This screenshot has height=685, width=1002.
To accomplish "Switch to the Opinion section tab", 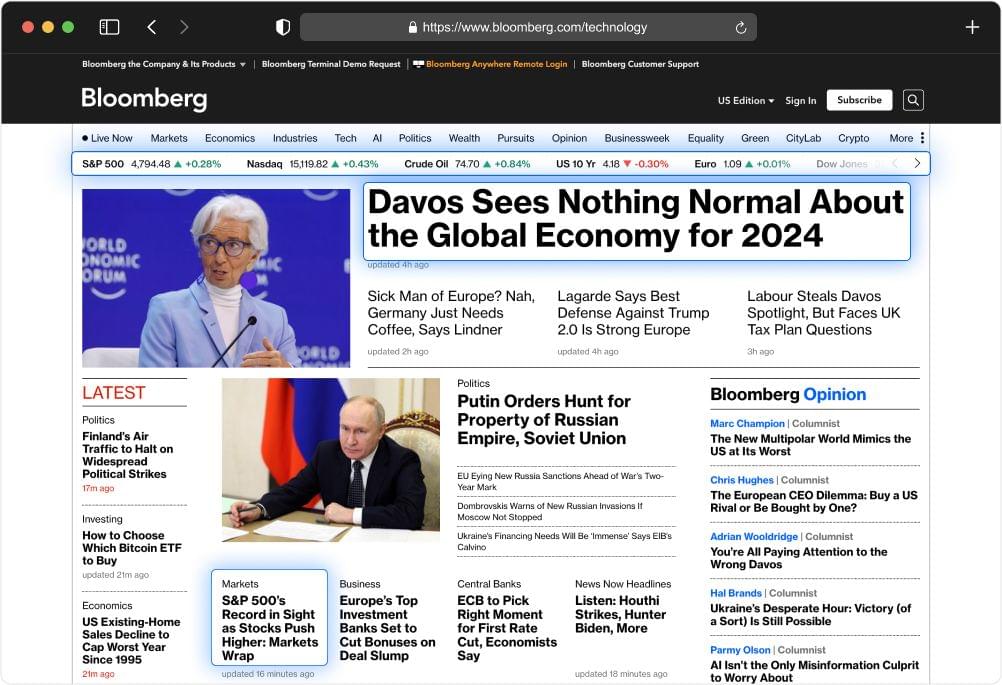I will coord(569,138).
